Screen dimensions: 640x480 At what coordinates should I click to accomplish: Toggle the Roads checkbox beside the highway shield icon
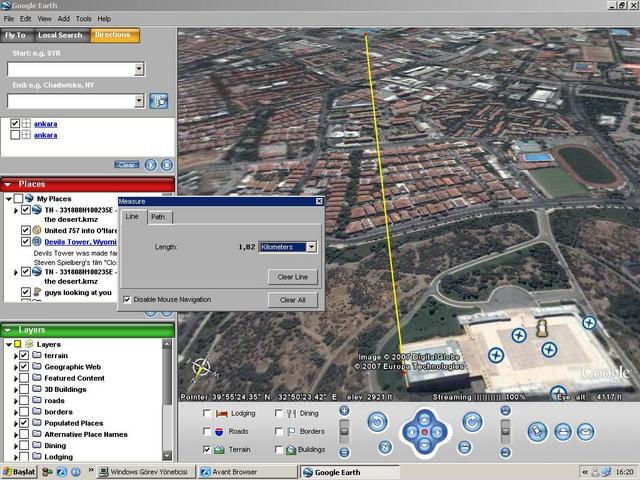coord(207,431)
